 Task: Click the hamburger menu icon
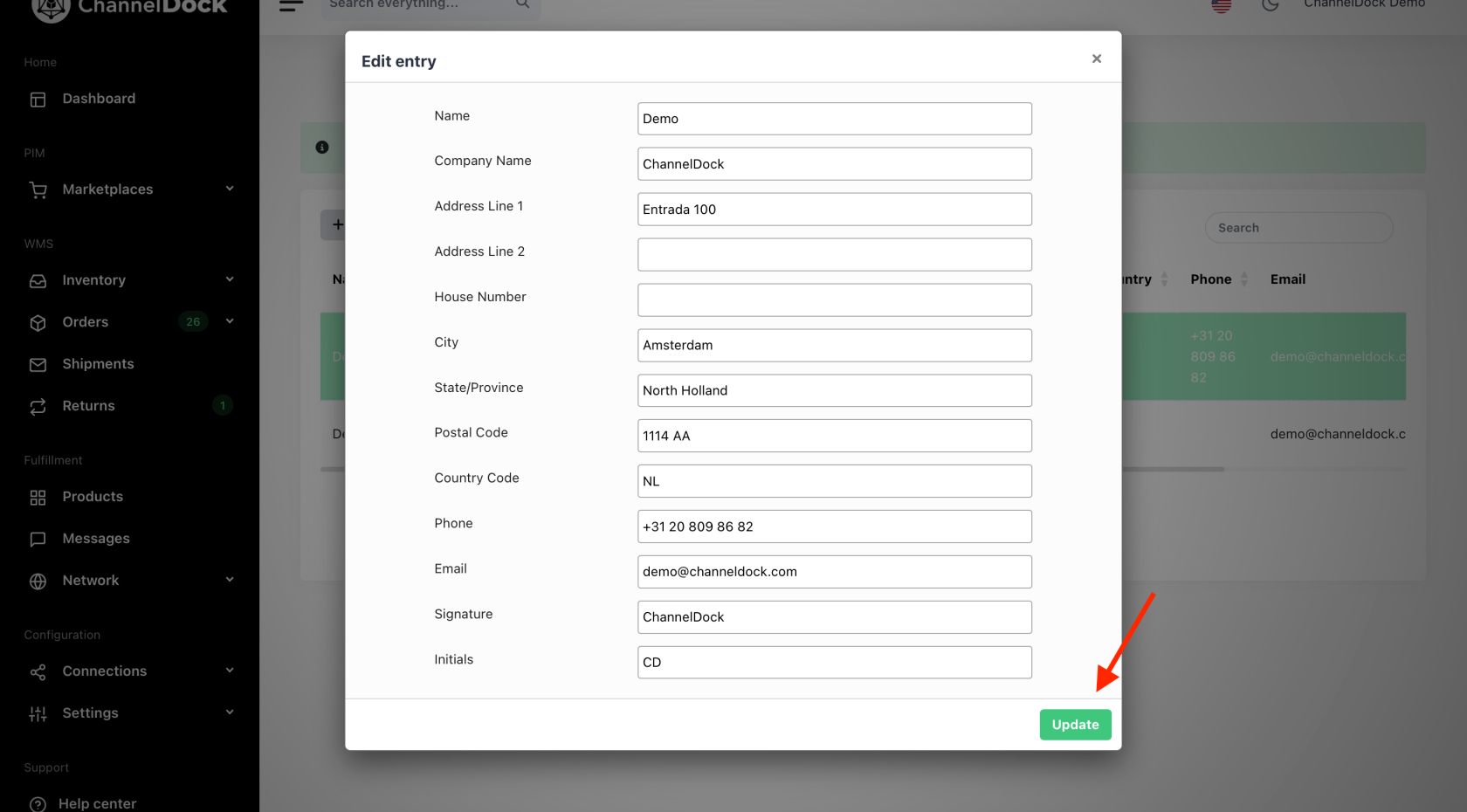pos(291,4)
